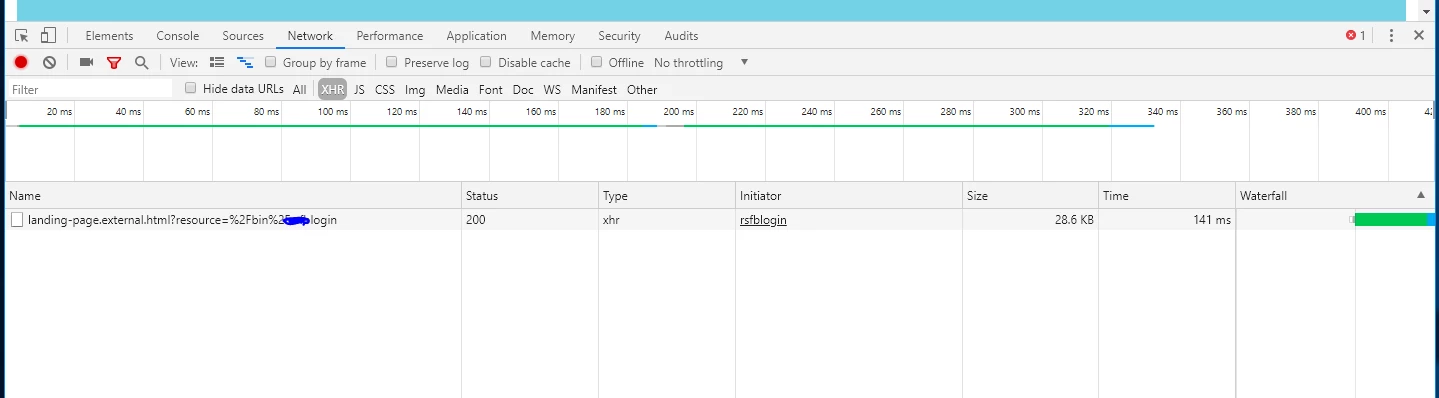Click the Waterfall sort arrow
The image size is (1439, 398).
pos(1421,195)
